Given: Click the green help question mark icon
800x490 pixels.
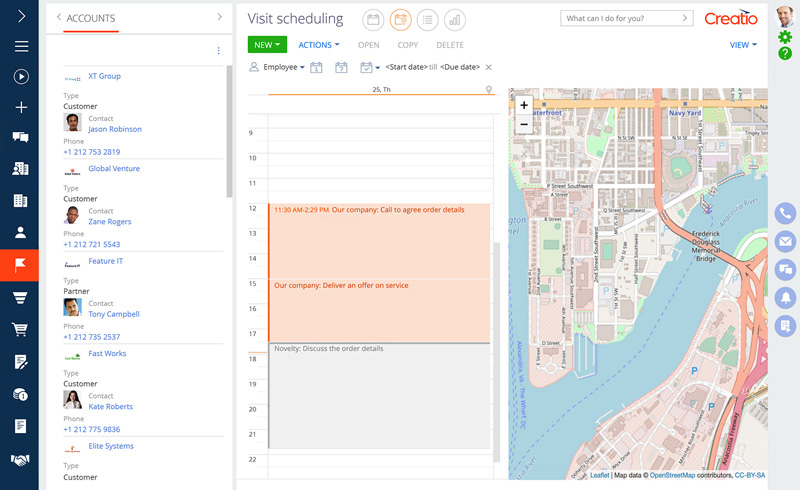Looking at the screenshot, I should 785,53.
